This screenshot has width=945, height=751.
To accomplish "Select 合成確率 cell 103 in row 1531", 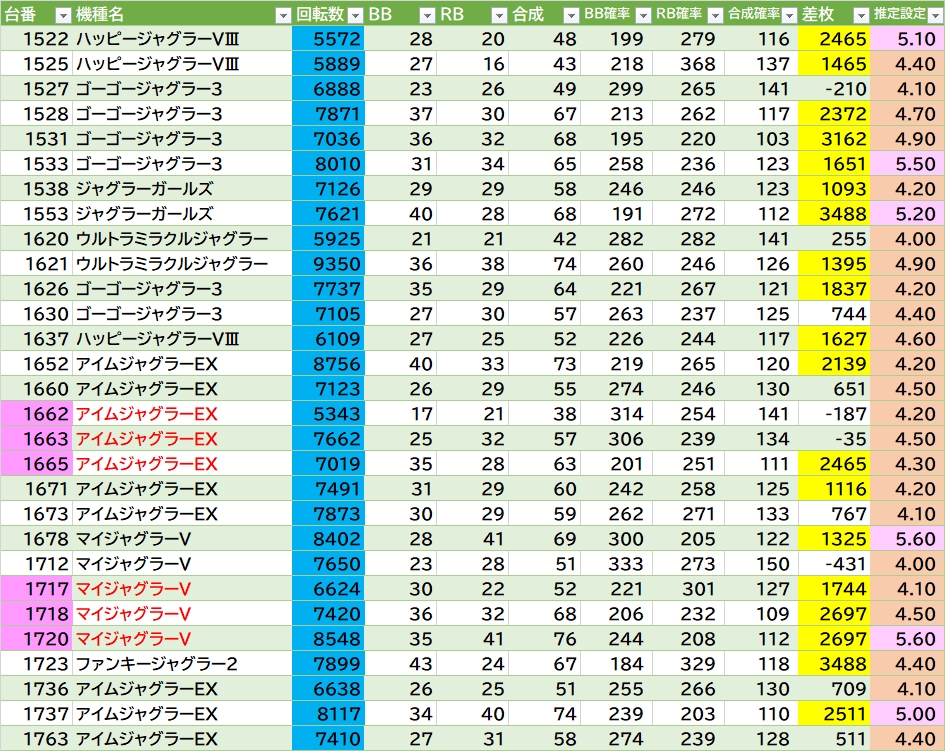I will (762, 139).
